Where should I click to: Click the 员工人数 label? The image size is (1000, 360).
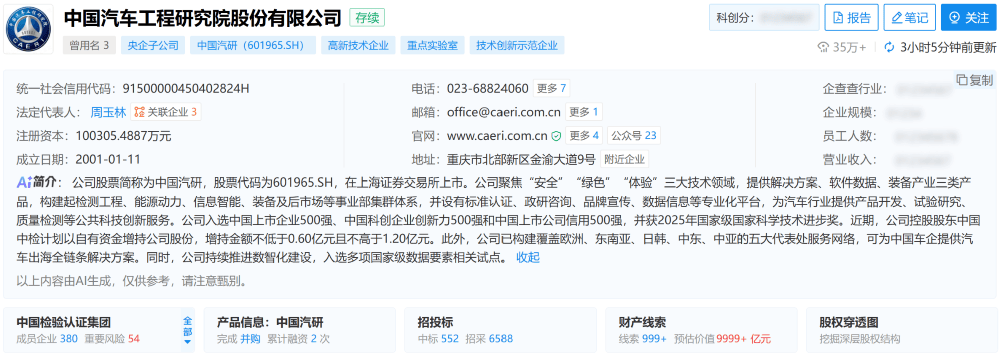click(849, 136)
